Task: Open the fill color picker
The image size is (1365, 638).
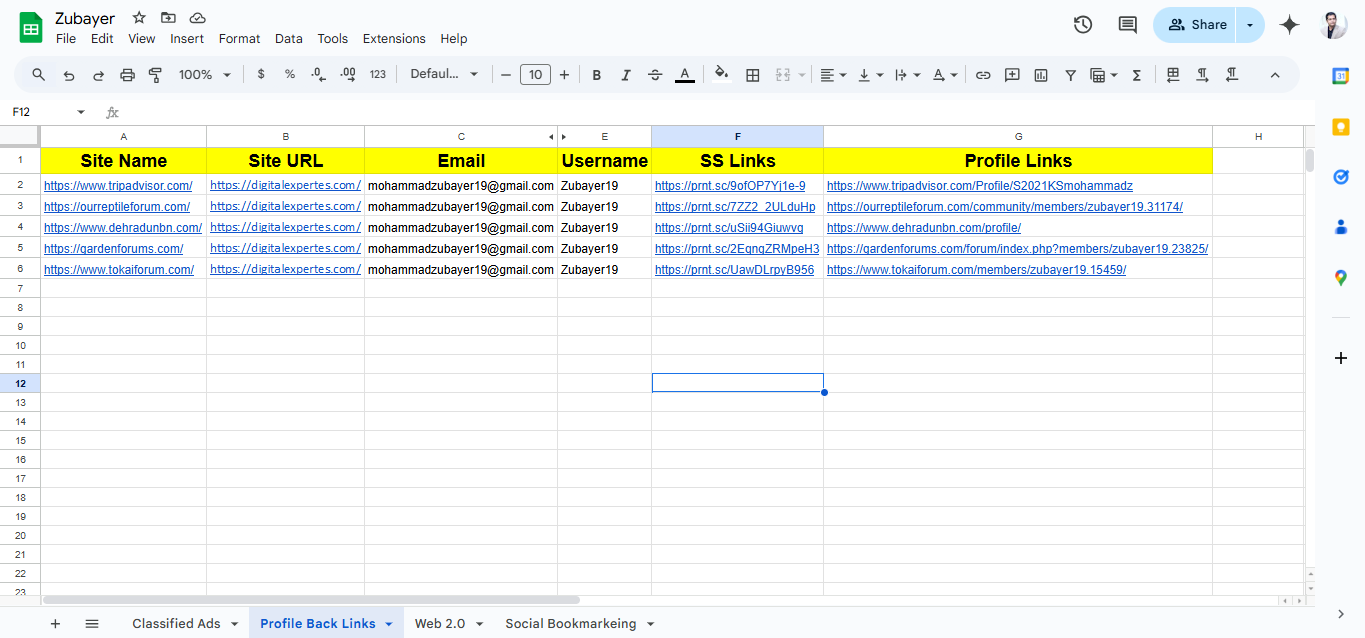Action: [x=721, y=75]
